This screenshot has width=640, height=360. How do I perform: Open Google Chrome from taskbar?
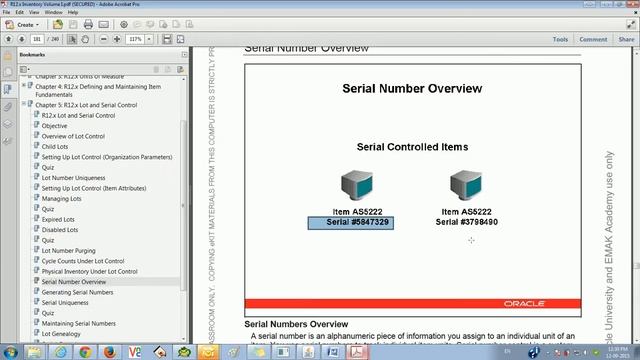[x=85, y=352]
